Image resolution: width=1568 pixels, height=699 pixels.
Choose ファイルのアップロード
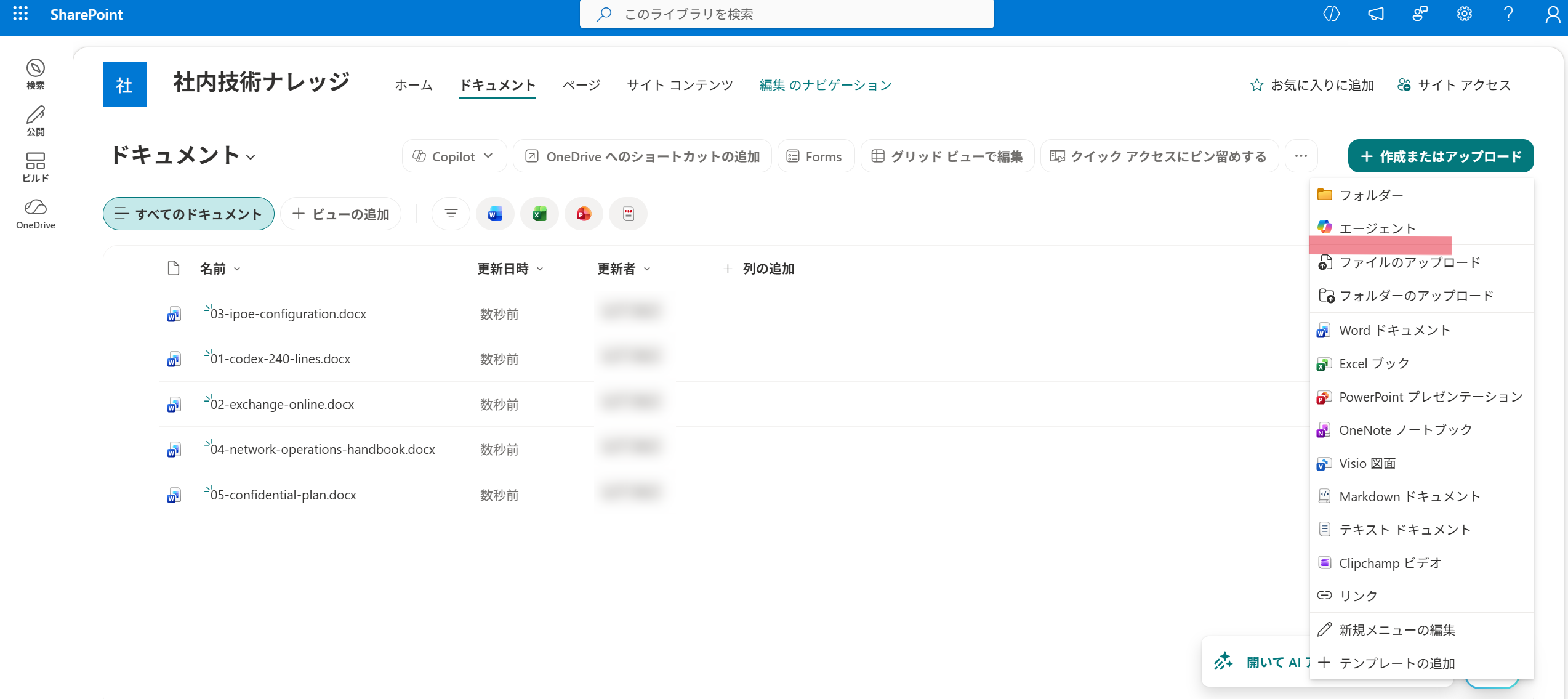coord(1421,263)
